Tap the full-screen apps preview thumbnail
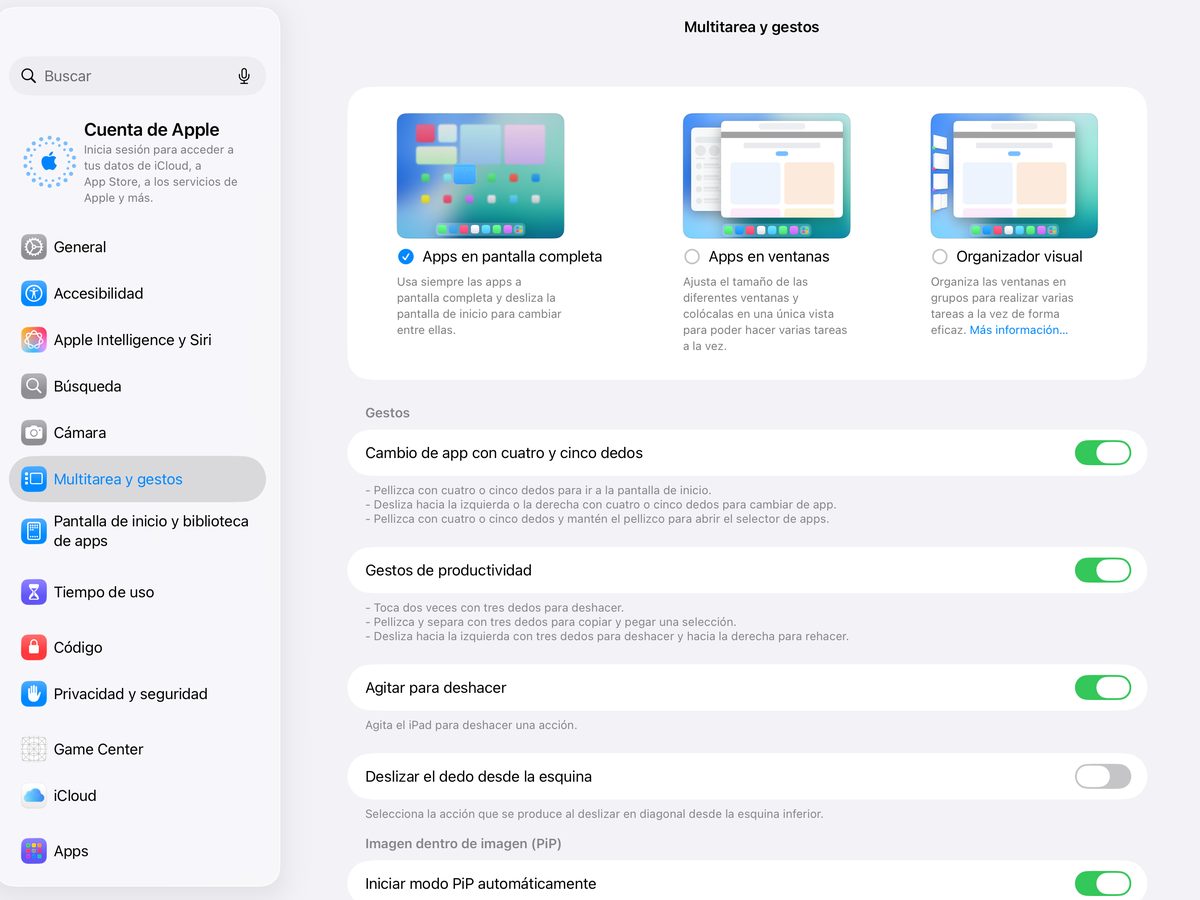 point(480,176)
